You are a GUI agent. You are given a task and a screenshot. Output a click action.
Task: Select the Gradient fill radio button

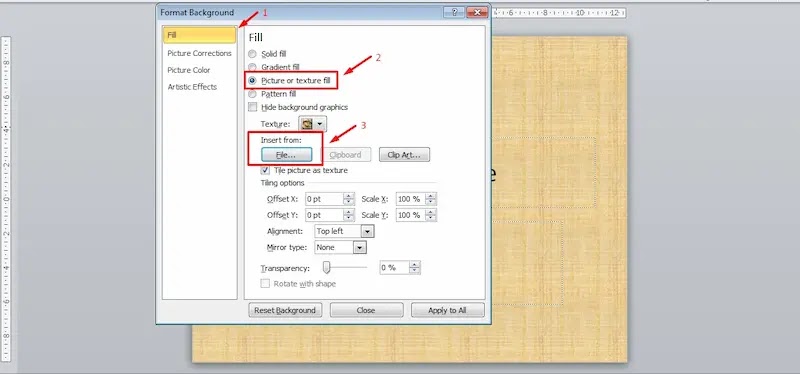click(252, 67)
